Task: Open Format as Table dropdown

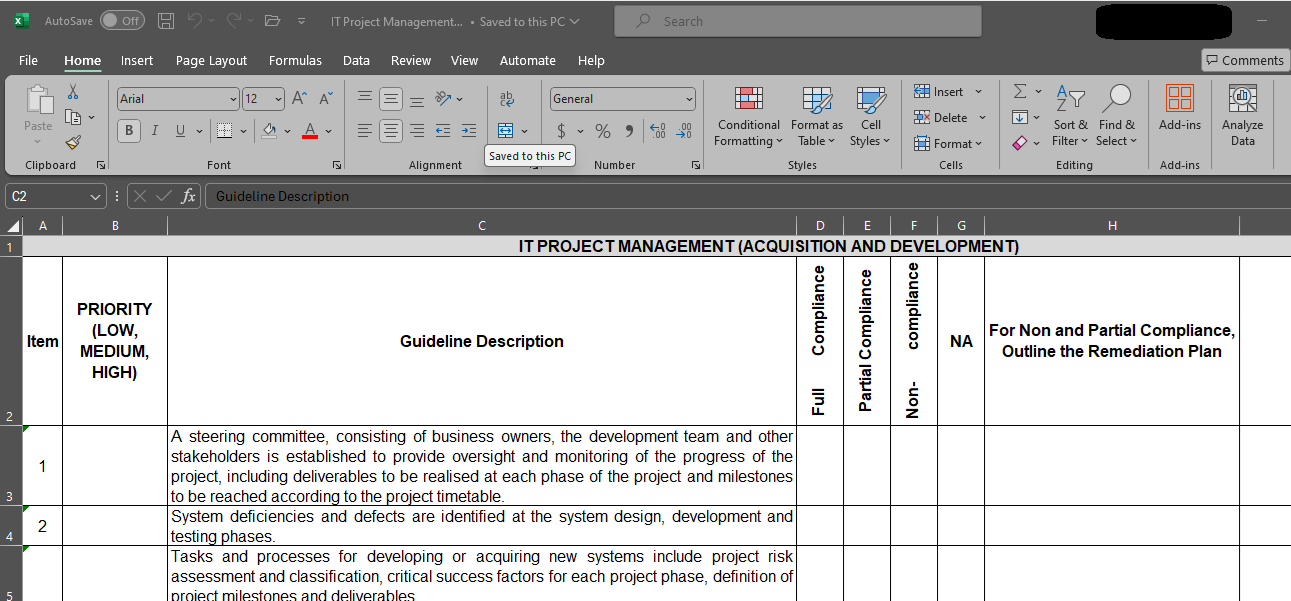Action: 817,115
